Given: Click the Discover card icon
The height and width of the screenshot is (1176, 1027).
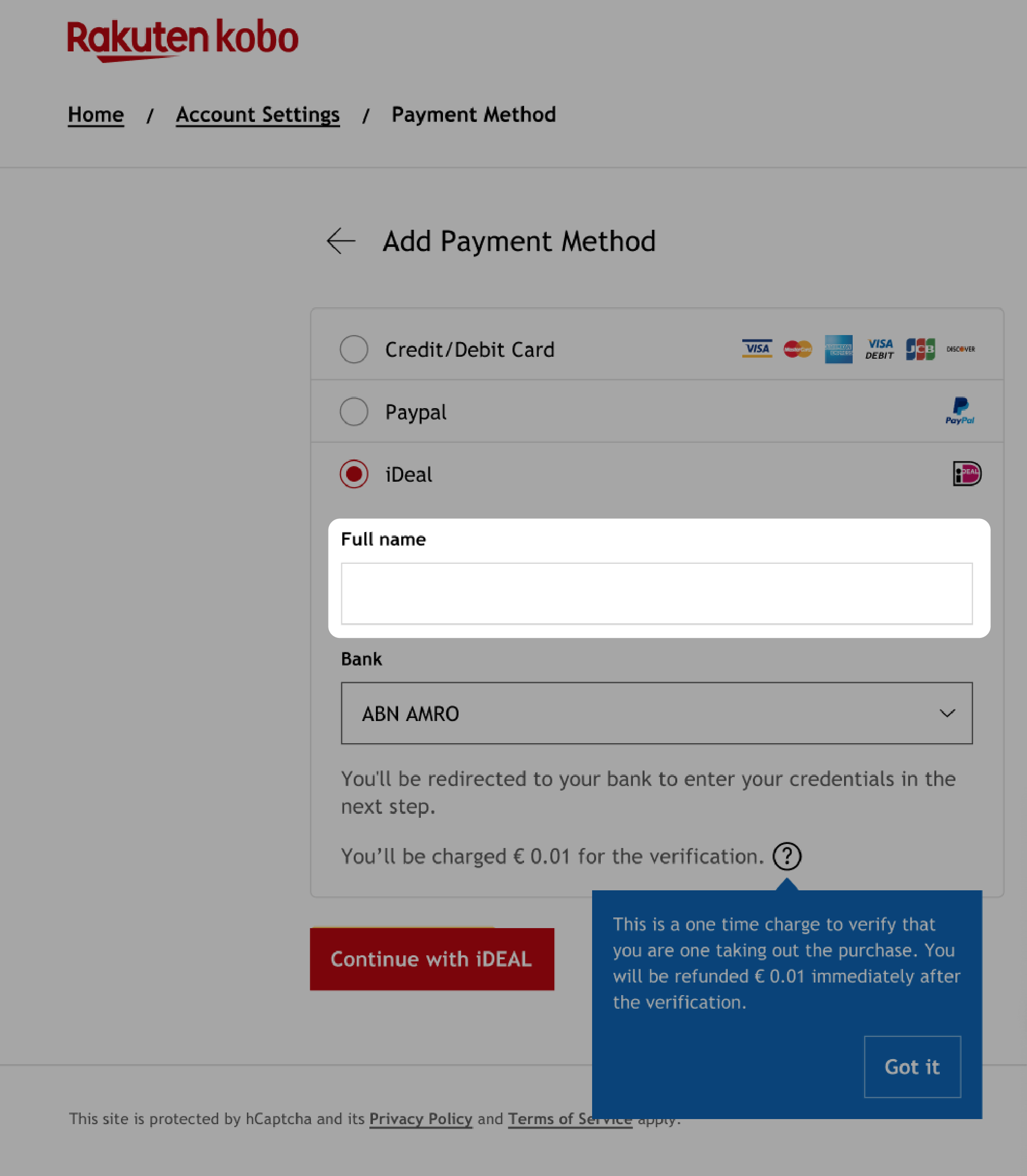Looking at the screenshot, I should coord(959,349).
